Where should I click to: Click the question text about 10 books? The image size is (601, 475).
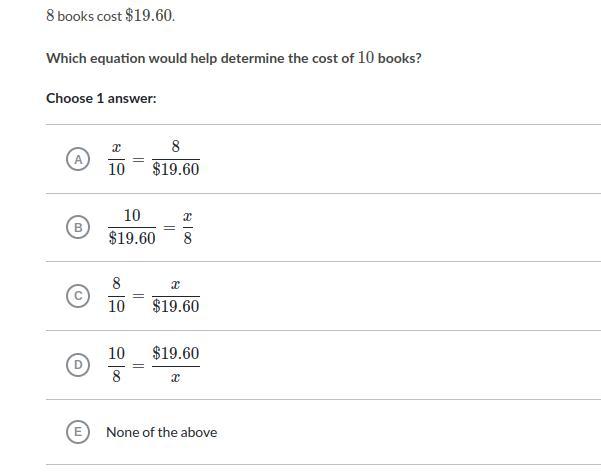click(x=234, y=58)
